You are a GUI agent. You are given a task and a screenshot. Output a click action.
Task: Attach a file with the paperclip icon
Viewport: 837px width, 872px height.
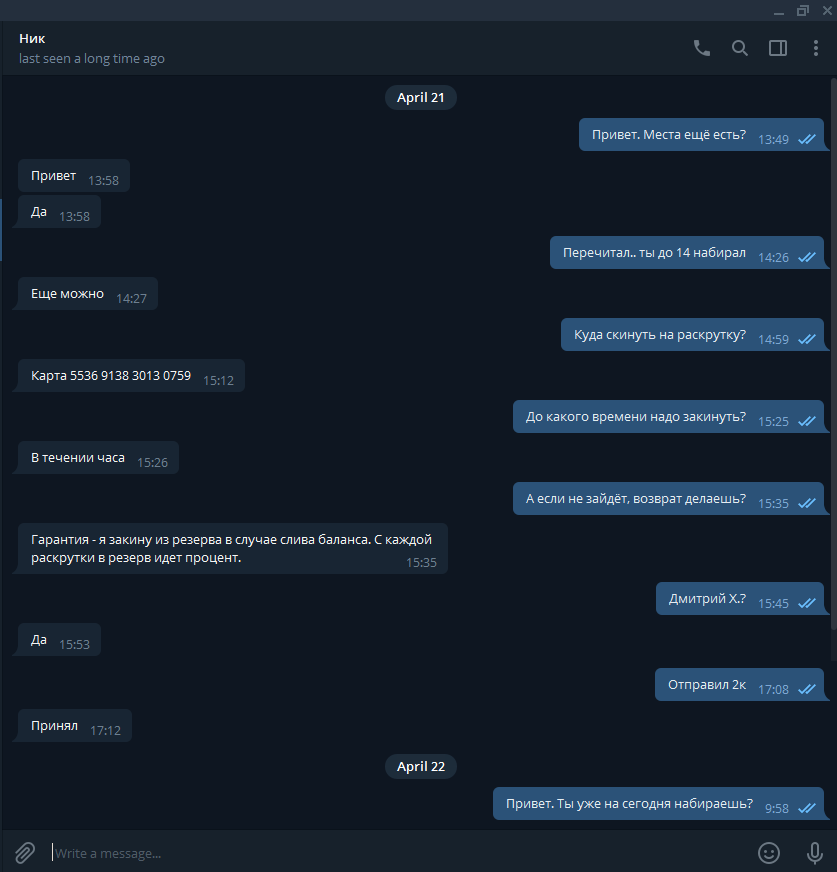[x=24, y=853]
